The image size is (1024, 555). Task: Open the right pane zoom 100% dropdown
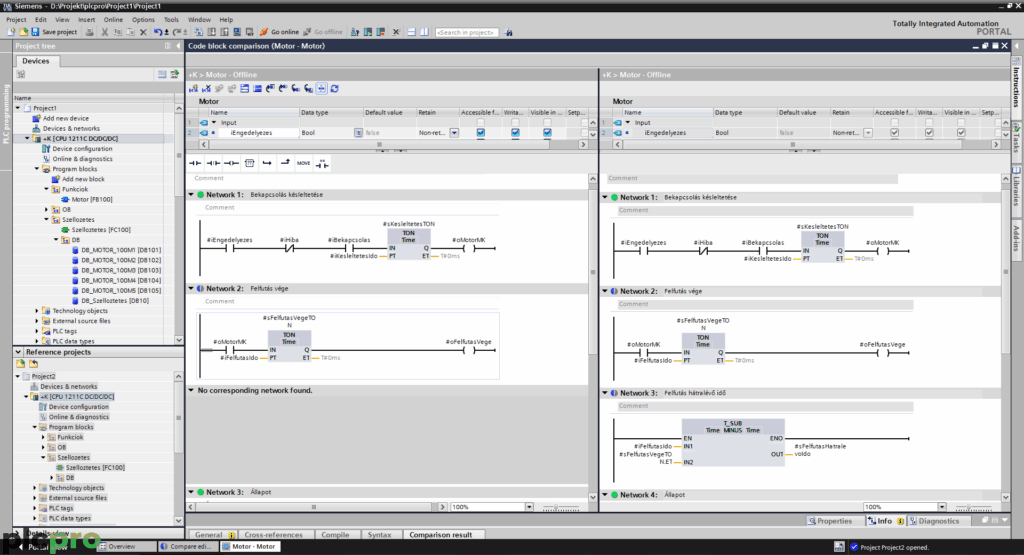point(942,507)
